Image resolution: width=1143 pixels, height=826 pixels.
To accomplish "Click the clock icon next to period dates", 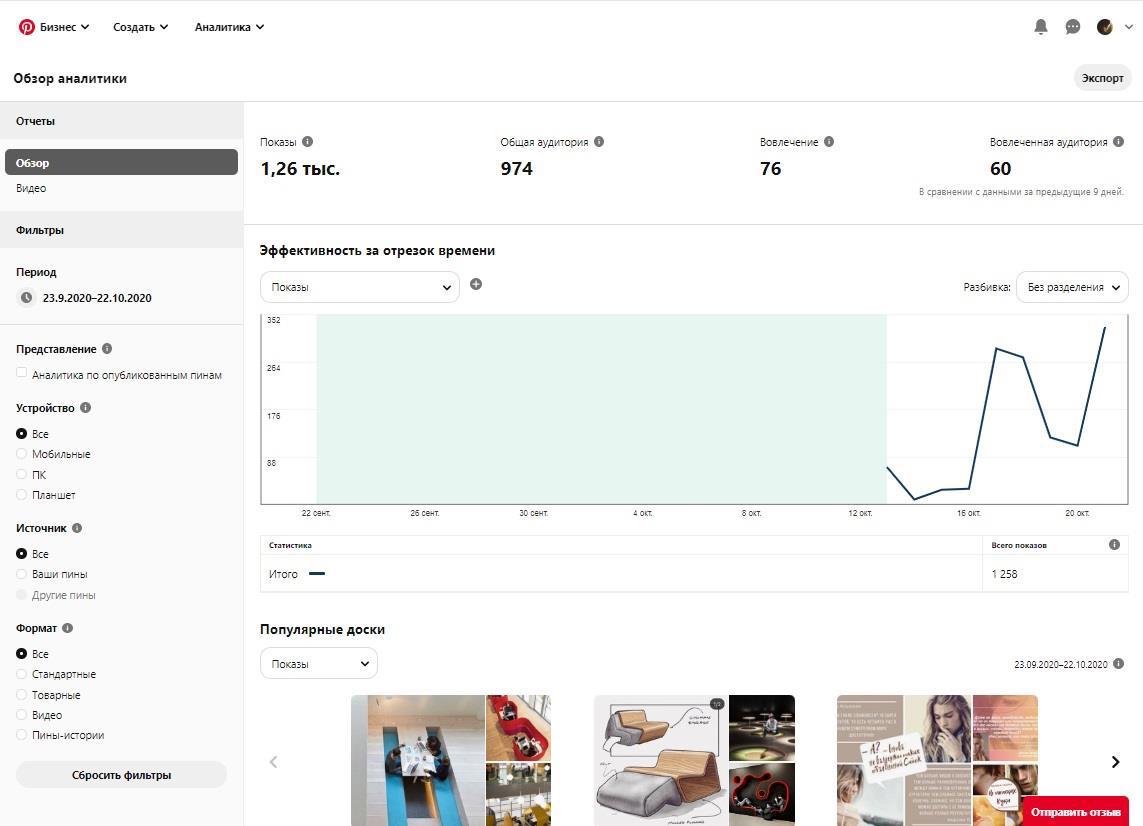I will click(x=26, y=298).
